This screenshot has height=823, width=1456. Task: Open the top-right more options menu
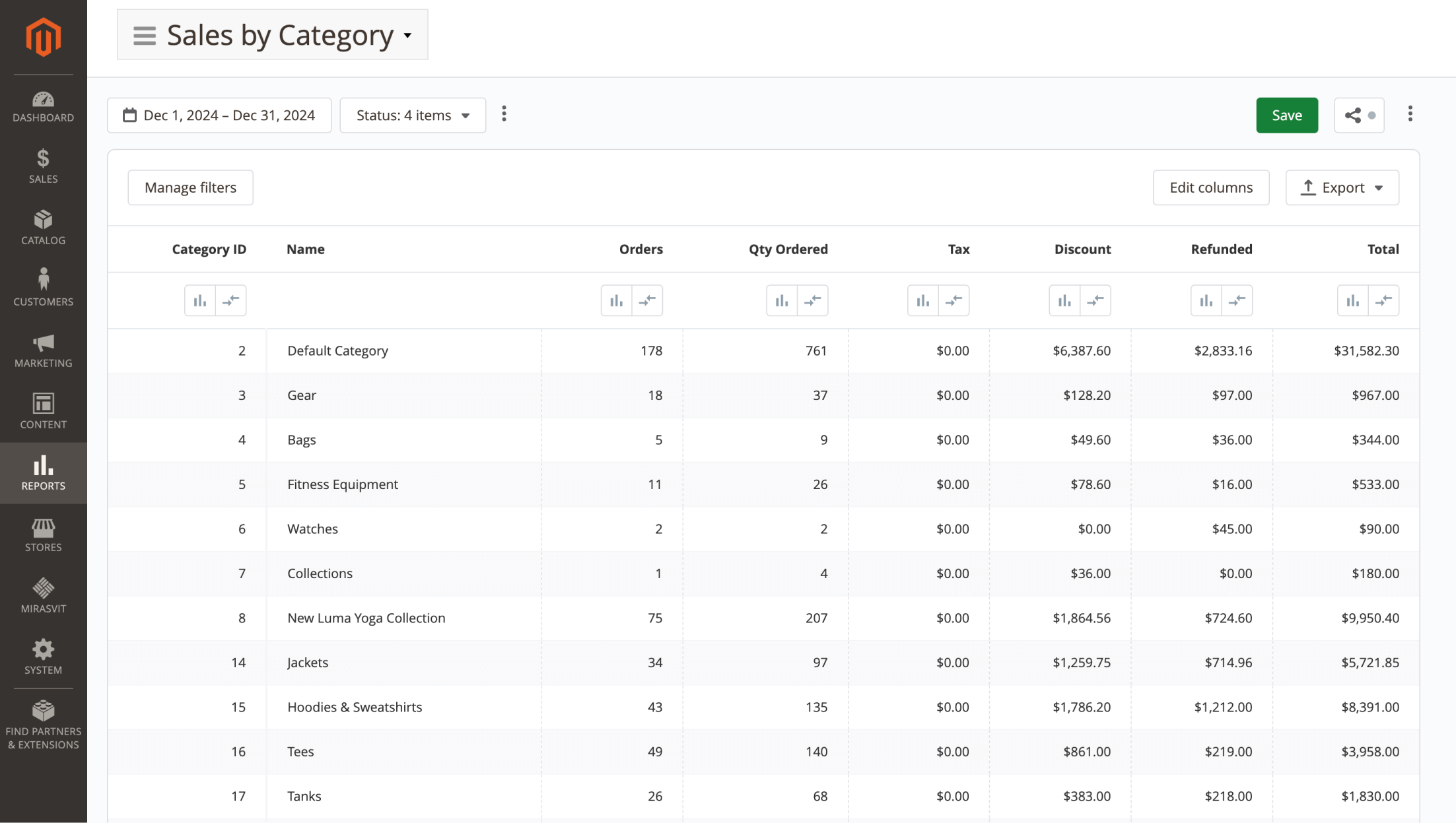(x=1410, y=114)
